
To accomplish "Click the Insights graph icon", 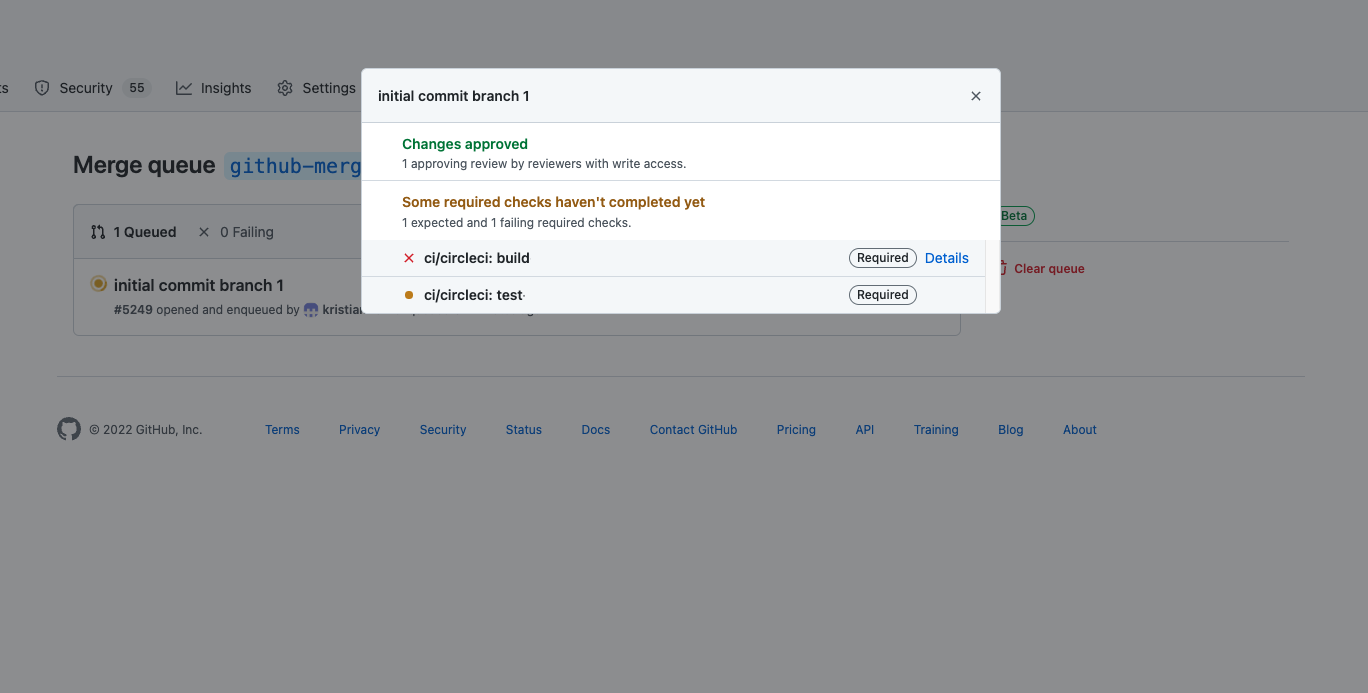I will [184, 88].
